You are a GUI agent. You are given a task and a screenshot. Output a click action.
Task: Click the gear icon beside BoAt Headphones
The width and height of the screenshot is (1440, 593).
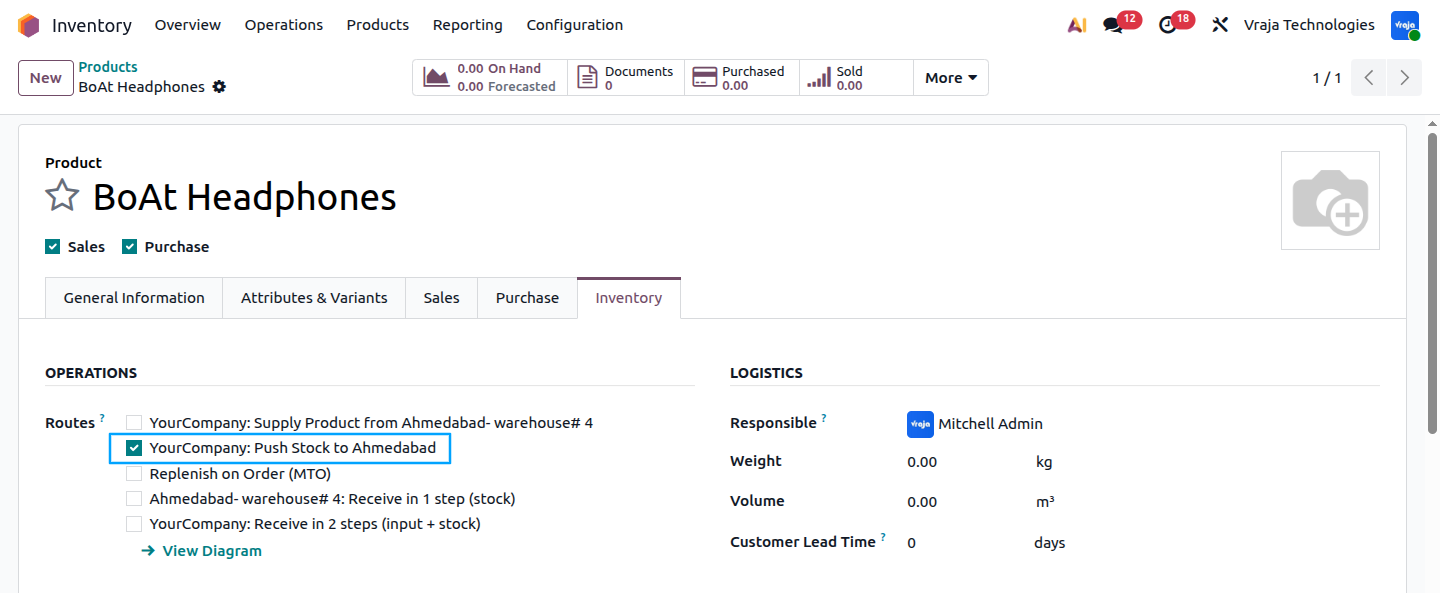[219, 87]
